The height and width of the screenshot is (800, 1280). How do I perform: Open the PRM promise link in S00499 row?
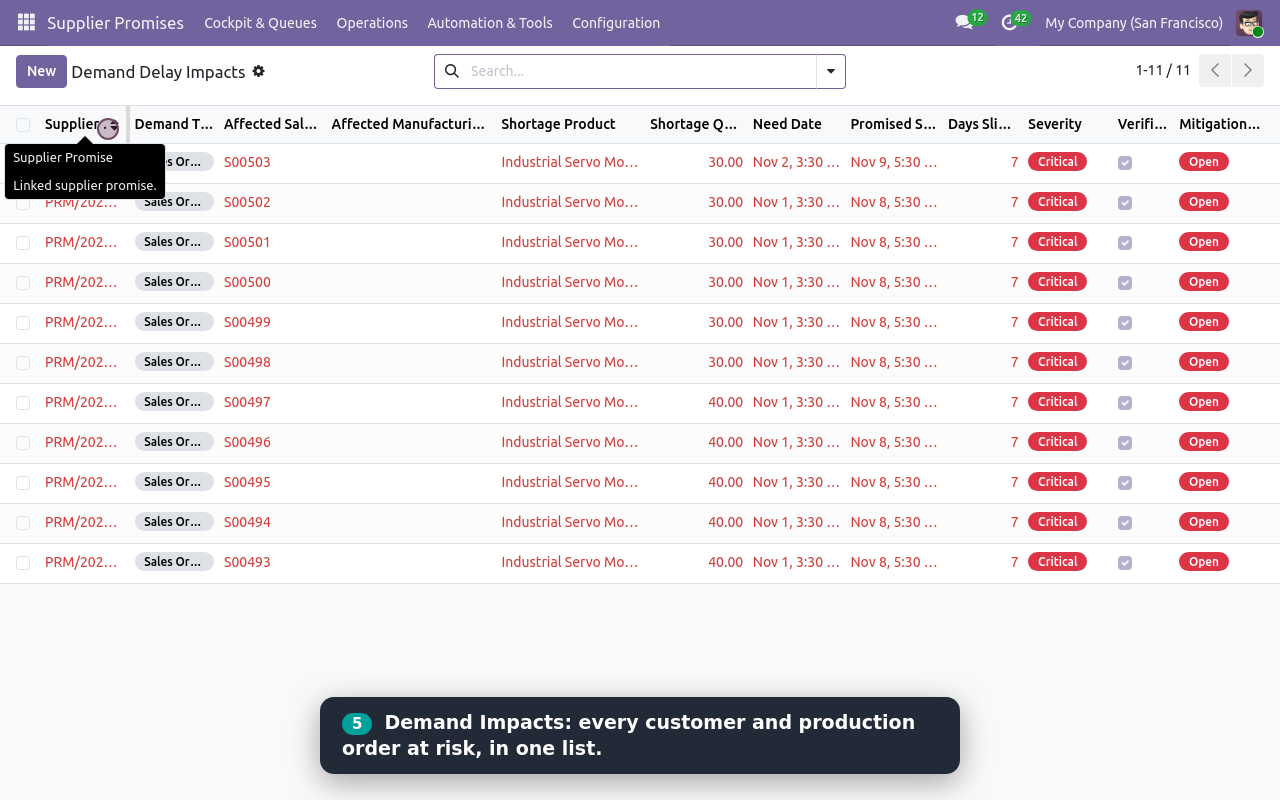click(81, 322)
